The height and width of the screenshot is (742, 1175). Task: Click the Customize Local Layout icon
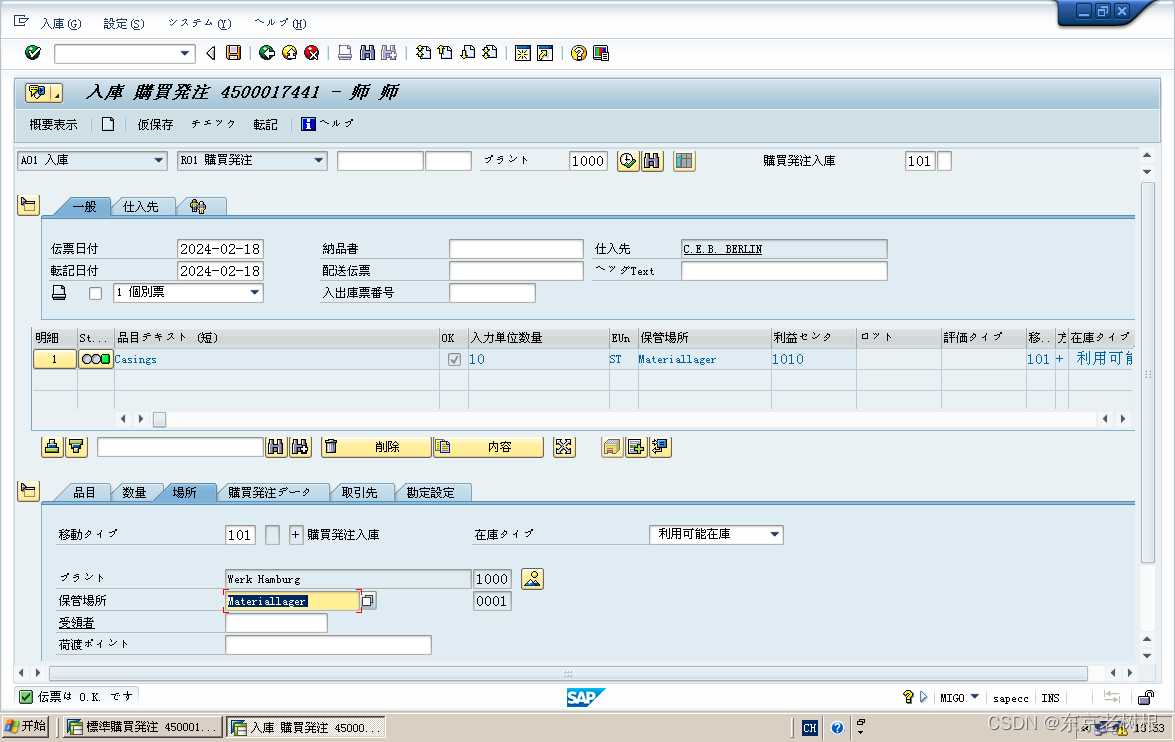(x=601, y=52)
